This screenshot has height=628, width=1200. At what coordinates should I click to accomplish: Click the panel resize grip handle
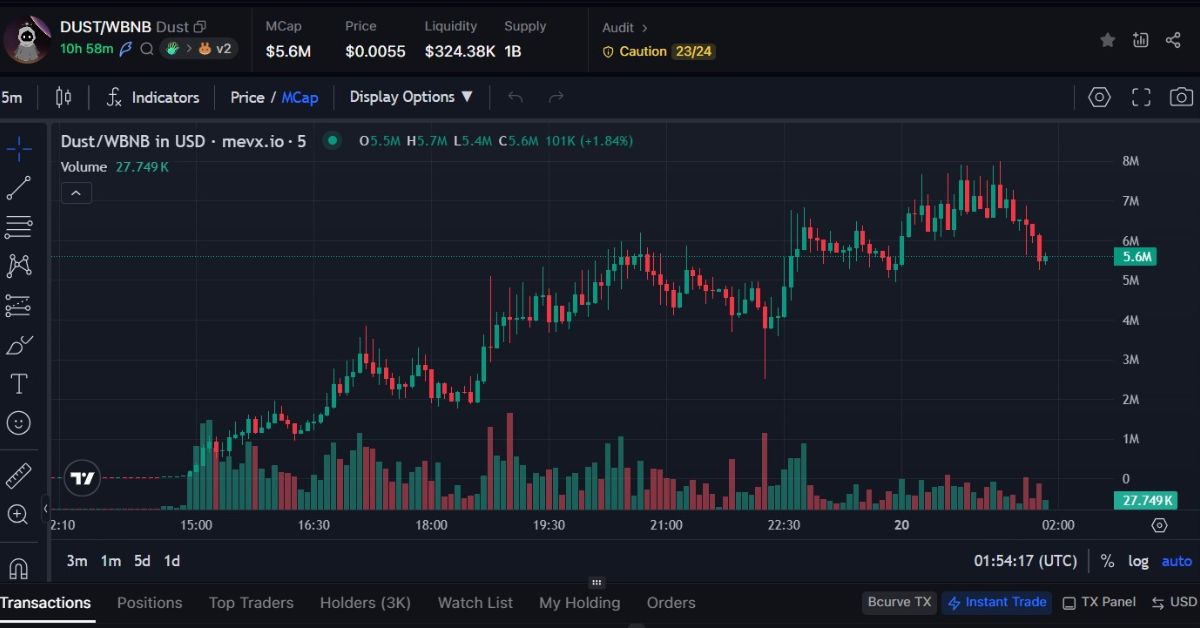coord(597,582)
